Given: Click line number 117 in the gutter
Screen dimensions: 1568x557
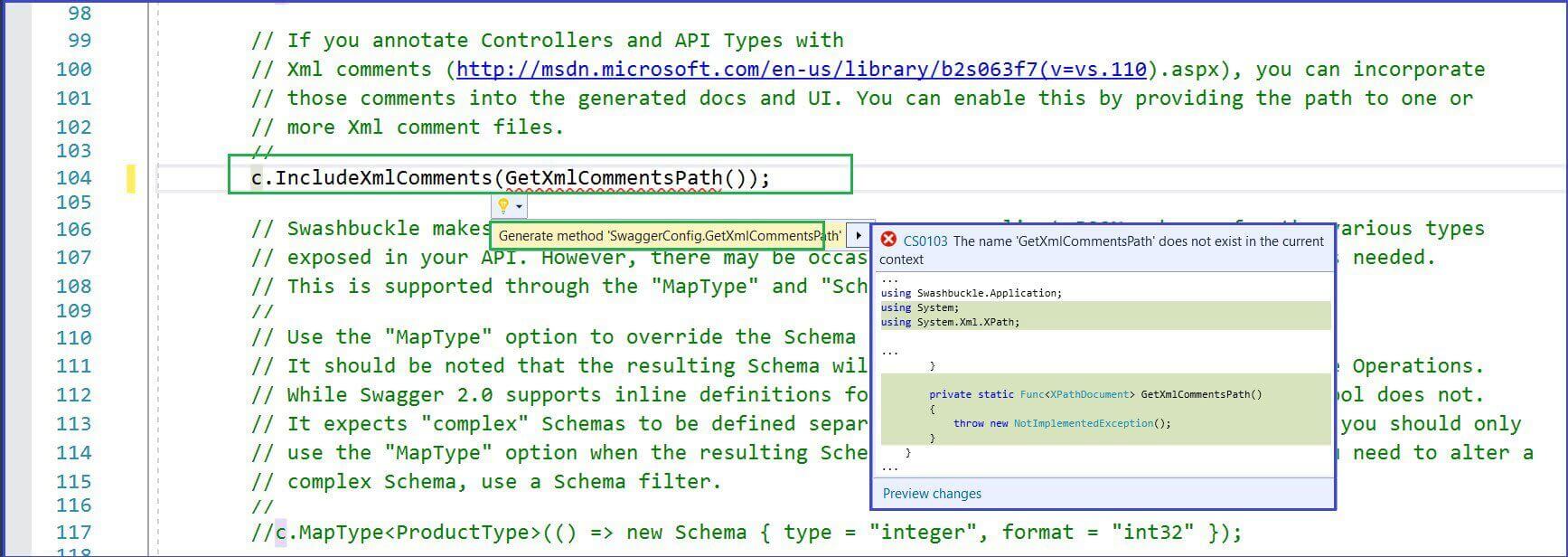Looking at the screenshot, I should [x=73, y=533].
